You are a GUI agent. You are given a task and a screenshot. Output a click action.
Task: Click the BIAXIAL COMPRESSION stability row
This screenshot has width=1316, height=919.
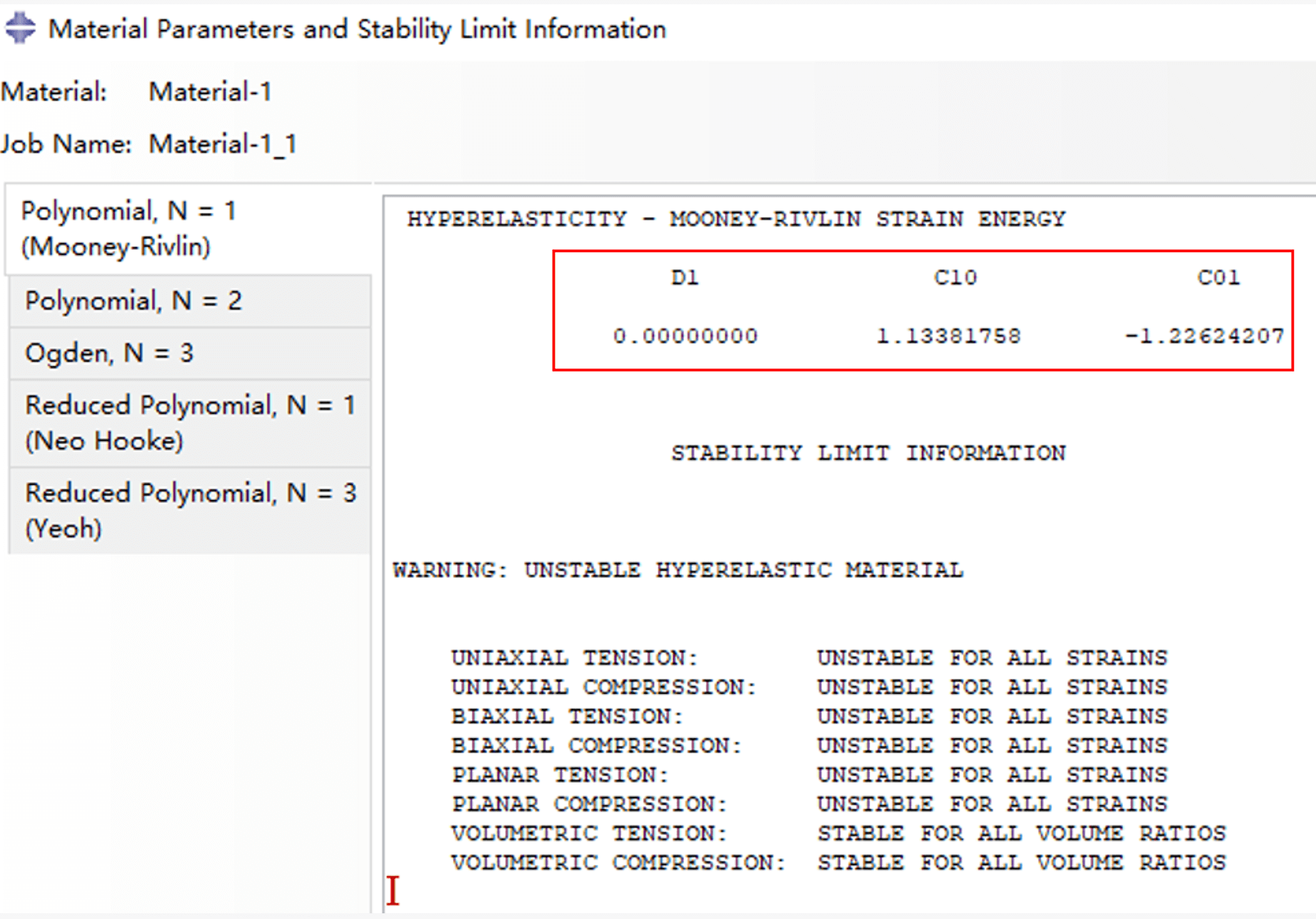[808, 745]
